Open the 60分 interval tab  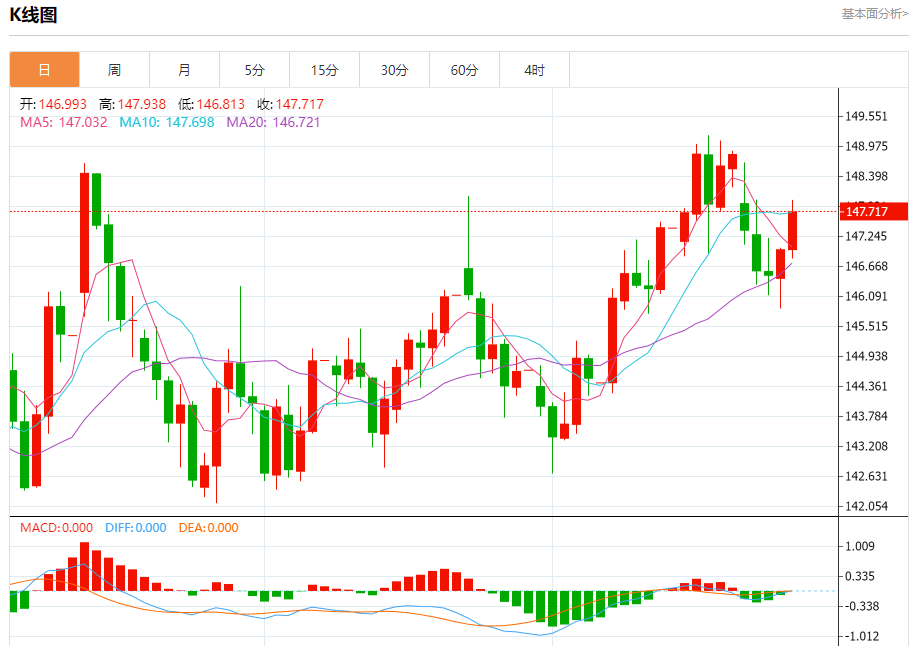point(464,70)
